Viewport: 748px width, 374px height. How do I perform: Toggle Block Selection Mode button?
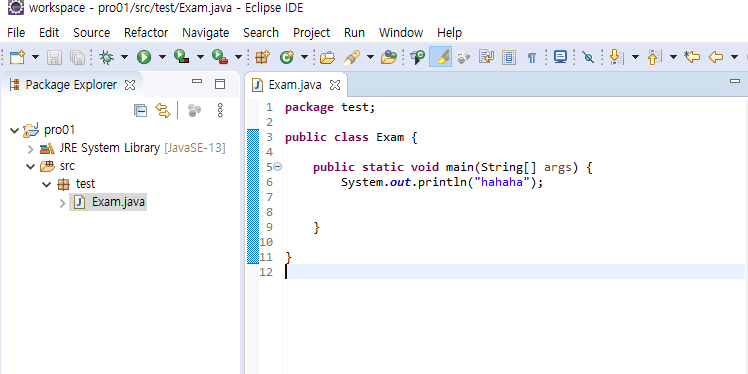tap(509, 58)
